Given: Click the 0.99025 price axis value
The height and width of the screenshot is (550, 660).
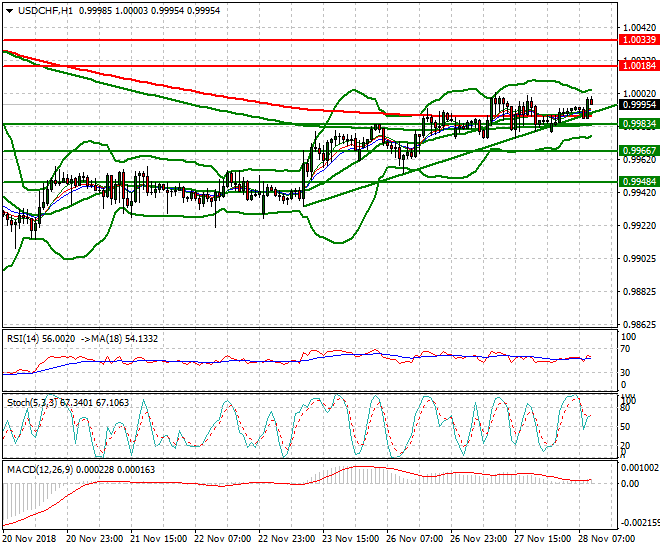Looking at the screenshot, I should [639, 259].
